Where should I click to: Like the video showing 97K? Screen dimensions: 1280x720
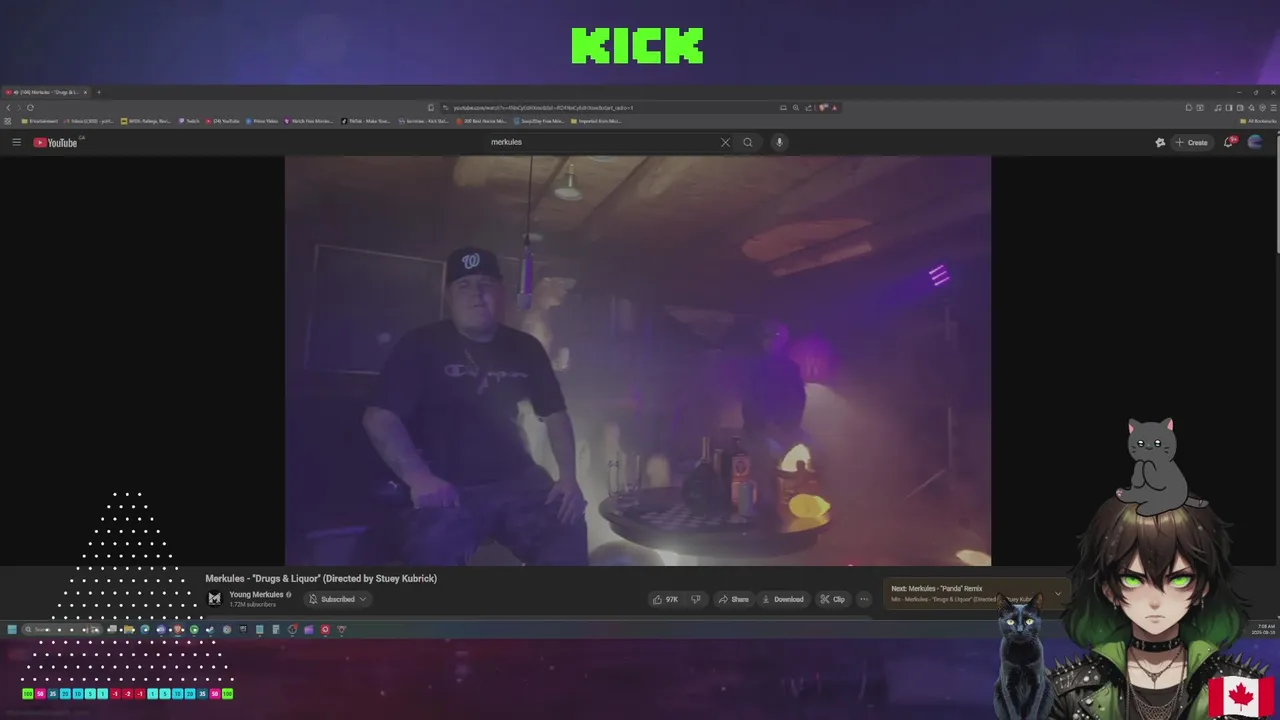665,599
